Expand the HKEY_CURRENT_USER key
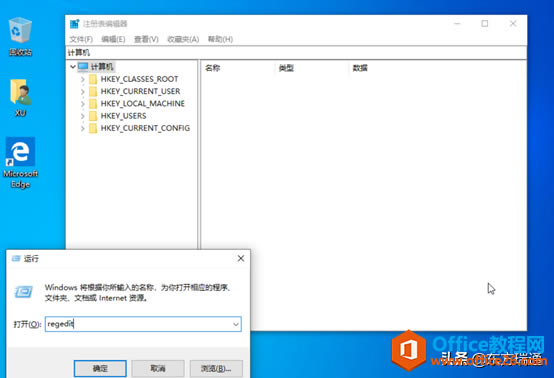This screenshot has height=378, width=554. (83, 91)
